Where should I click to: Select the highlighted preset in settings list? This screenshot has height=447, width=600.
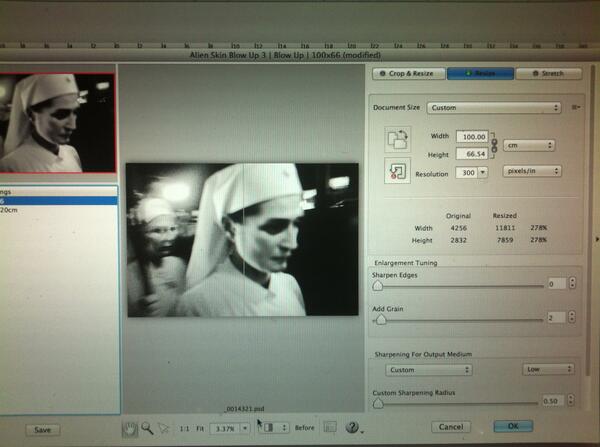pos(59,201)
